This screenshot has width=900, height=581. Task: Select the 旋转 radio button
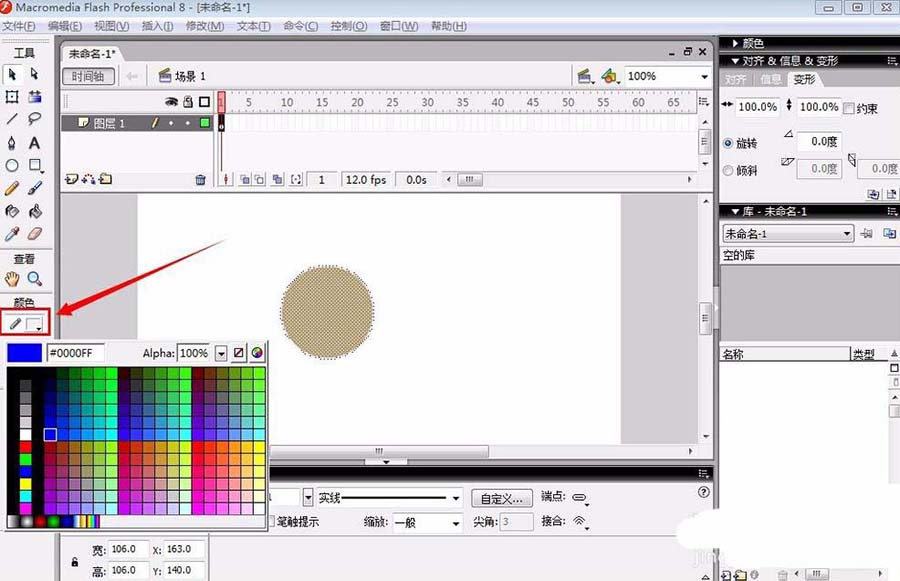(728, 143)
